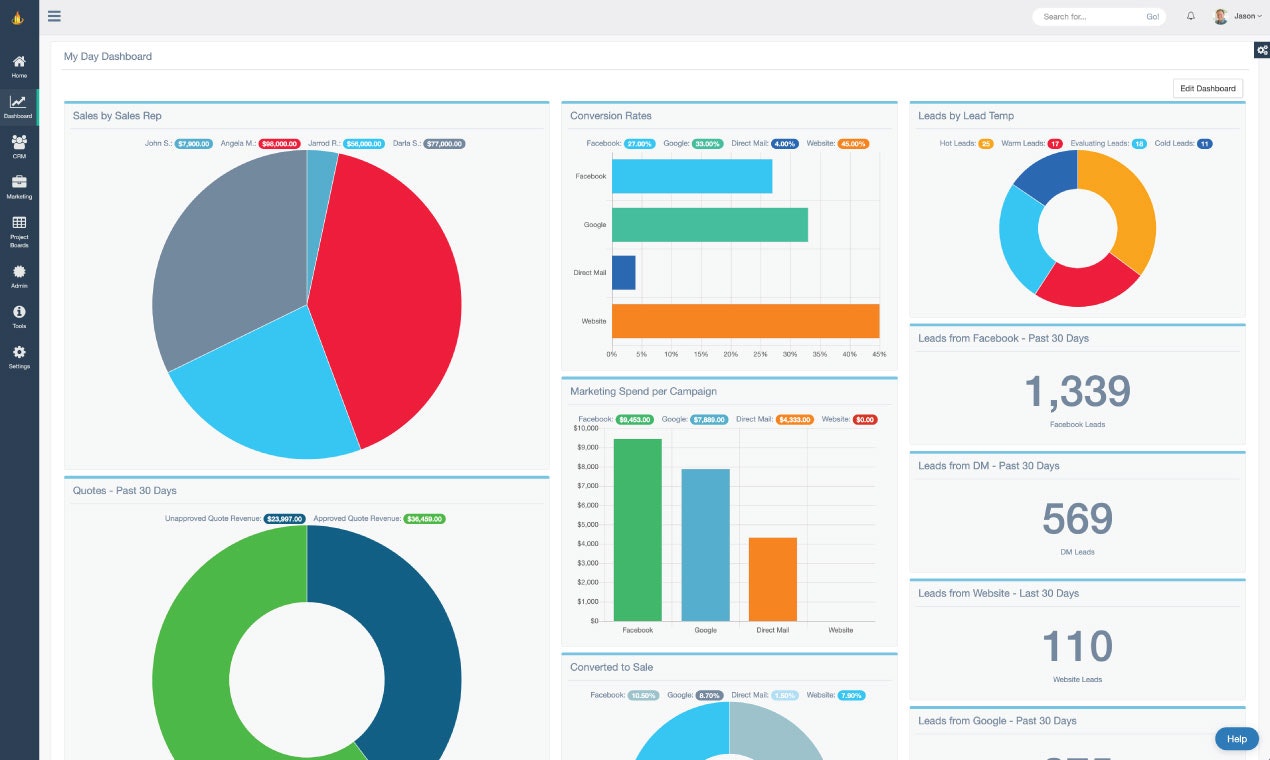This screenshot has width=1270, height=760.
Task: Click Jason's profile avatar
Action: click(1221, 16)
